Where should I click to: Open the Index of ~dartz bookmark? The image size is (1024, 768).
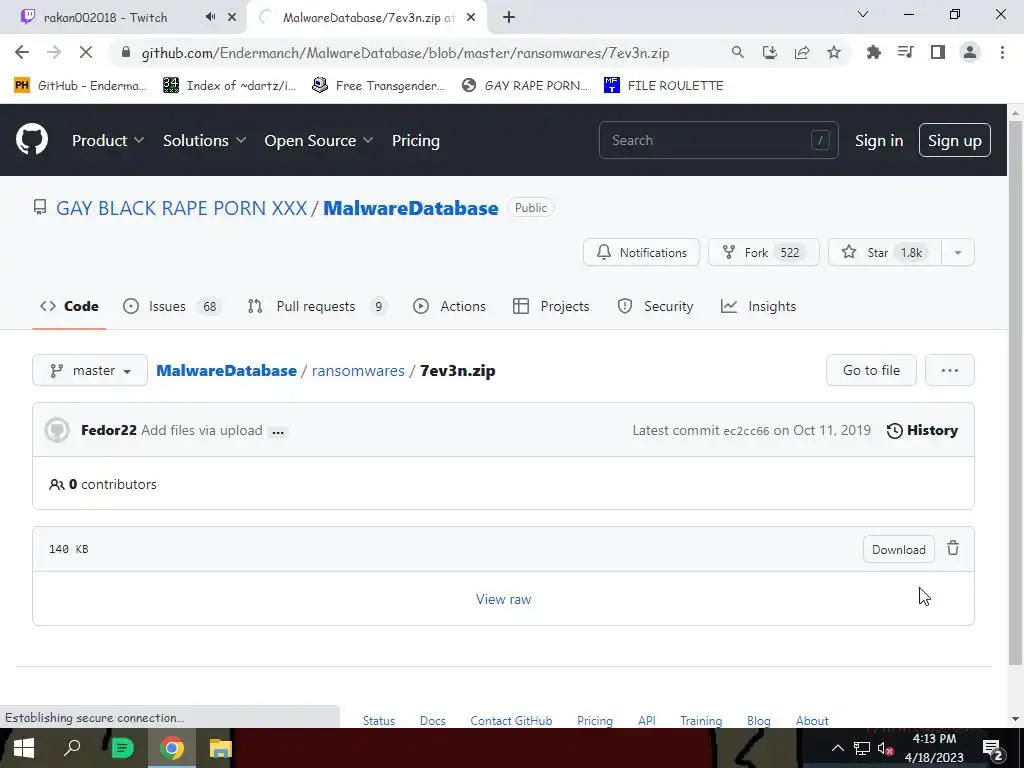(x=229, y=86)
